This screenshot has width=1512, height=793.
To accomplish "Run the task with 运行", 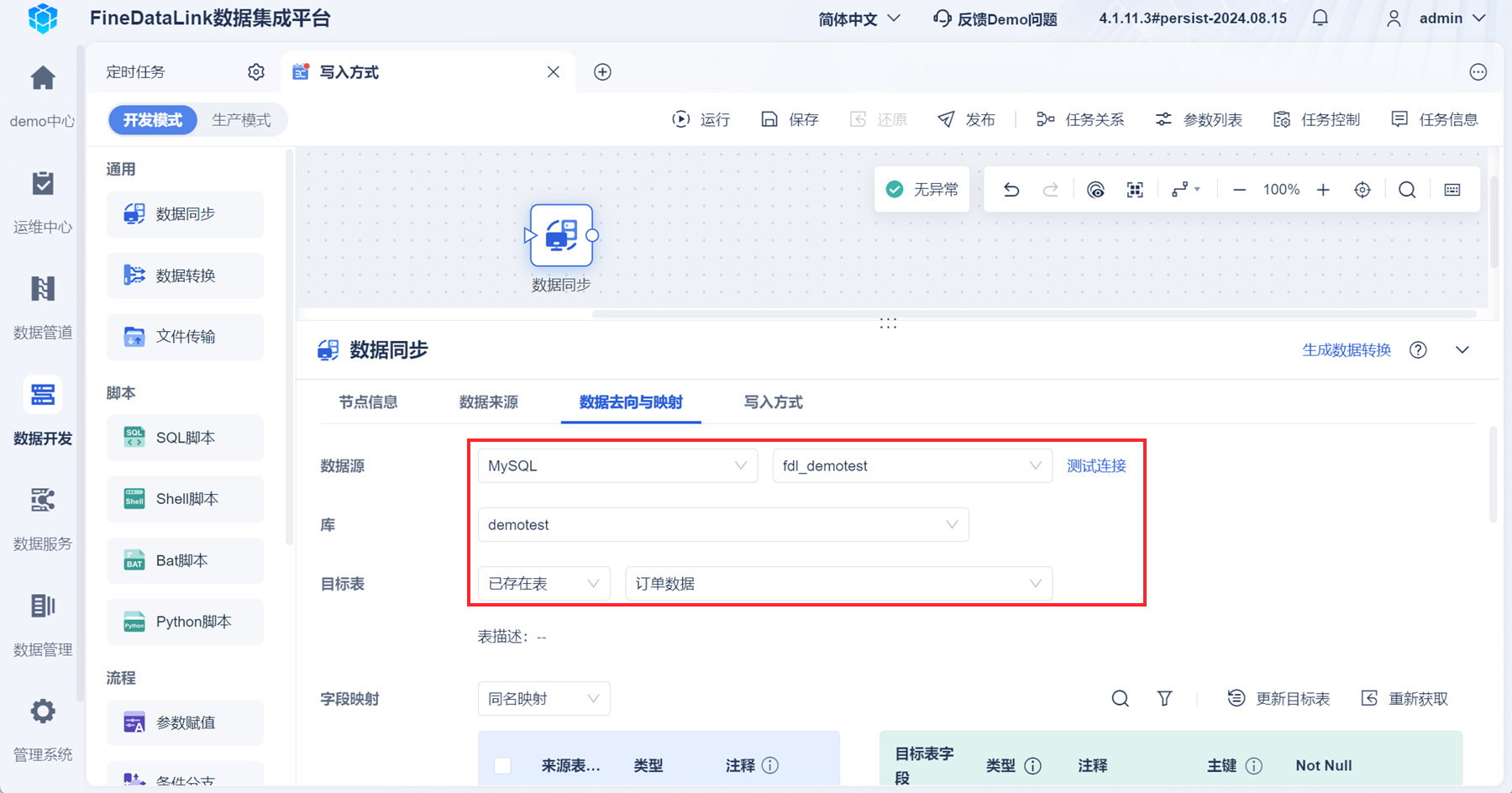I will pyautogui.click(x=701, y=120).
